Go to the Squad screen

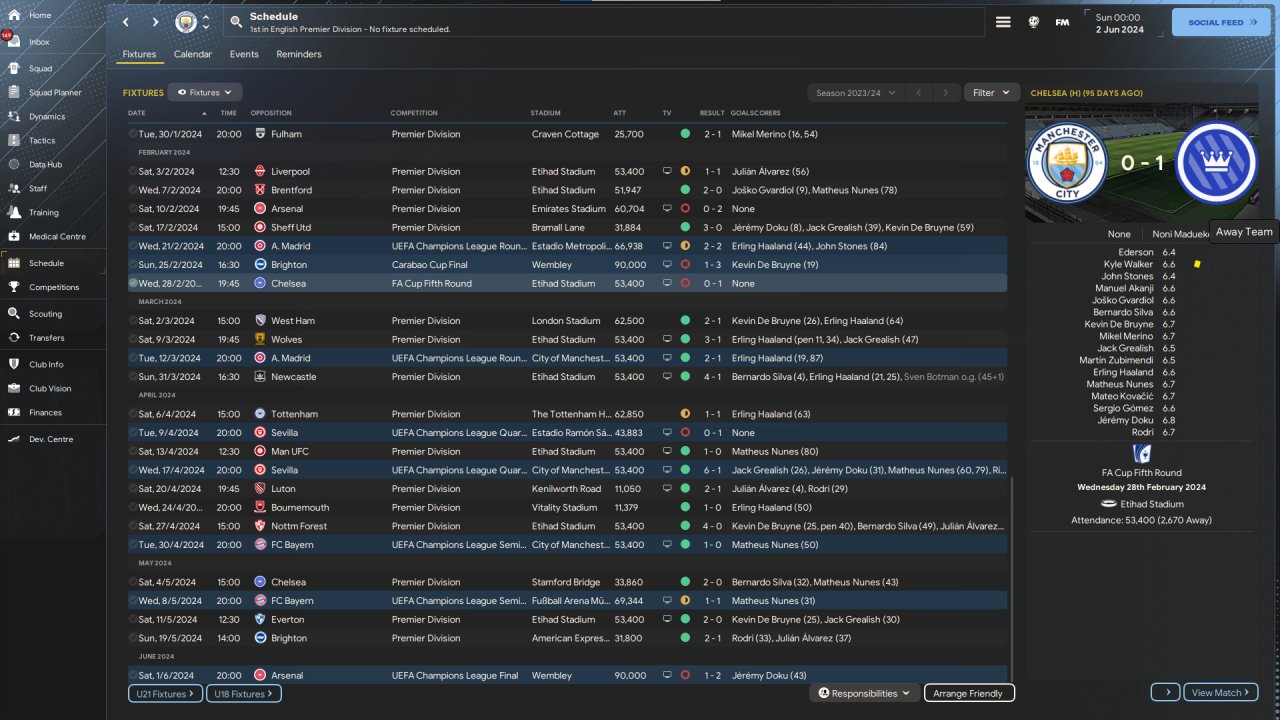40,69
